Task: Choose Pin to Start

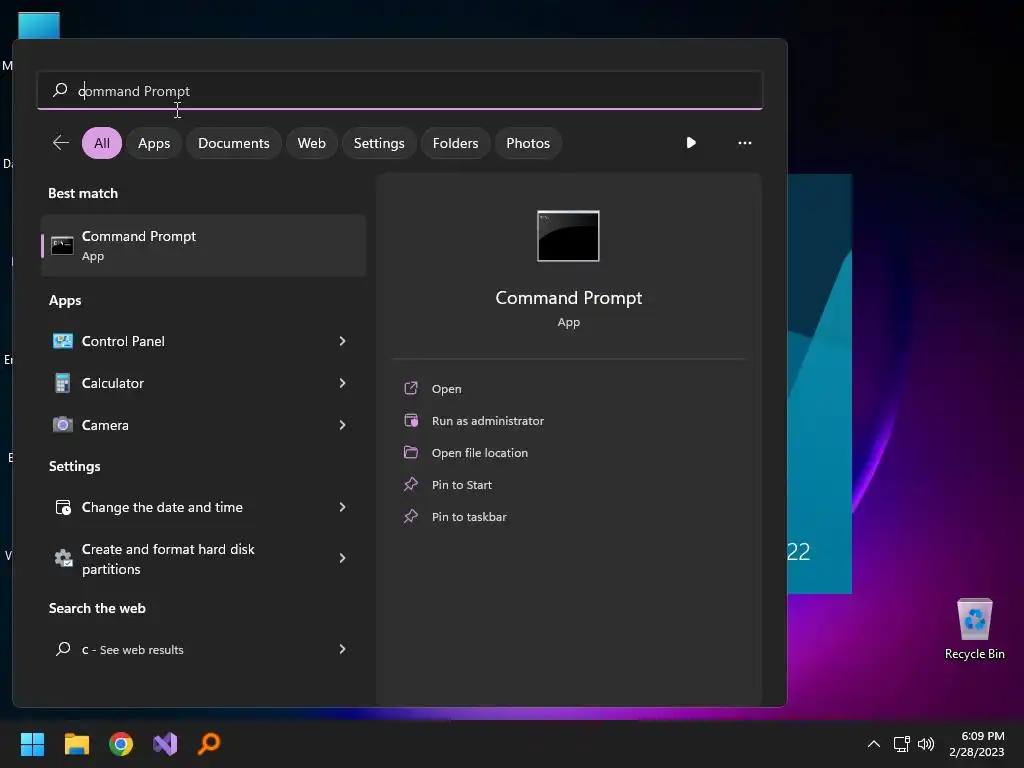Action: 462,485
